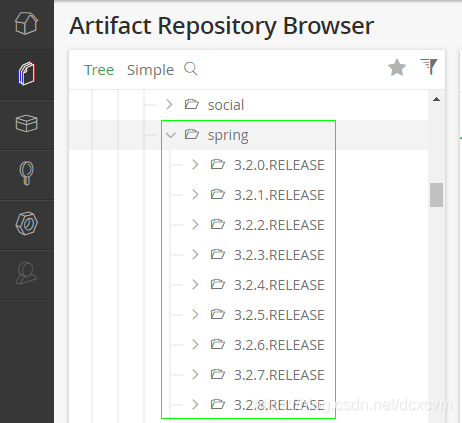Open the Search magnifier icon in the sidebar
The height and width of the screenshot is (423, 462).
click(26, 173)
